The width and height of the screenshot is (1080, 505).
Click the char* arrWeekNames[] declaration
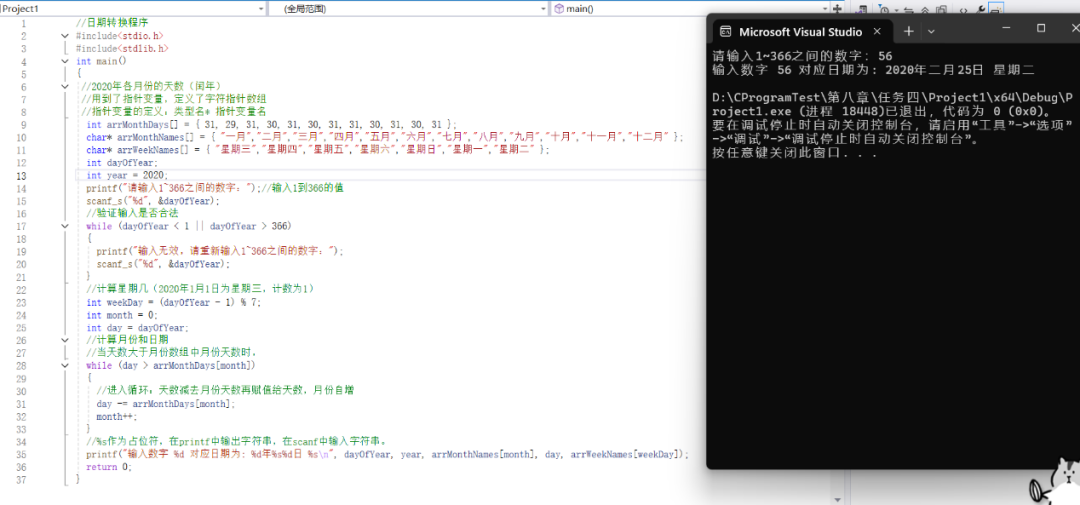[318, 150]
